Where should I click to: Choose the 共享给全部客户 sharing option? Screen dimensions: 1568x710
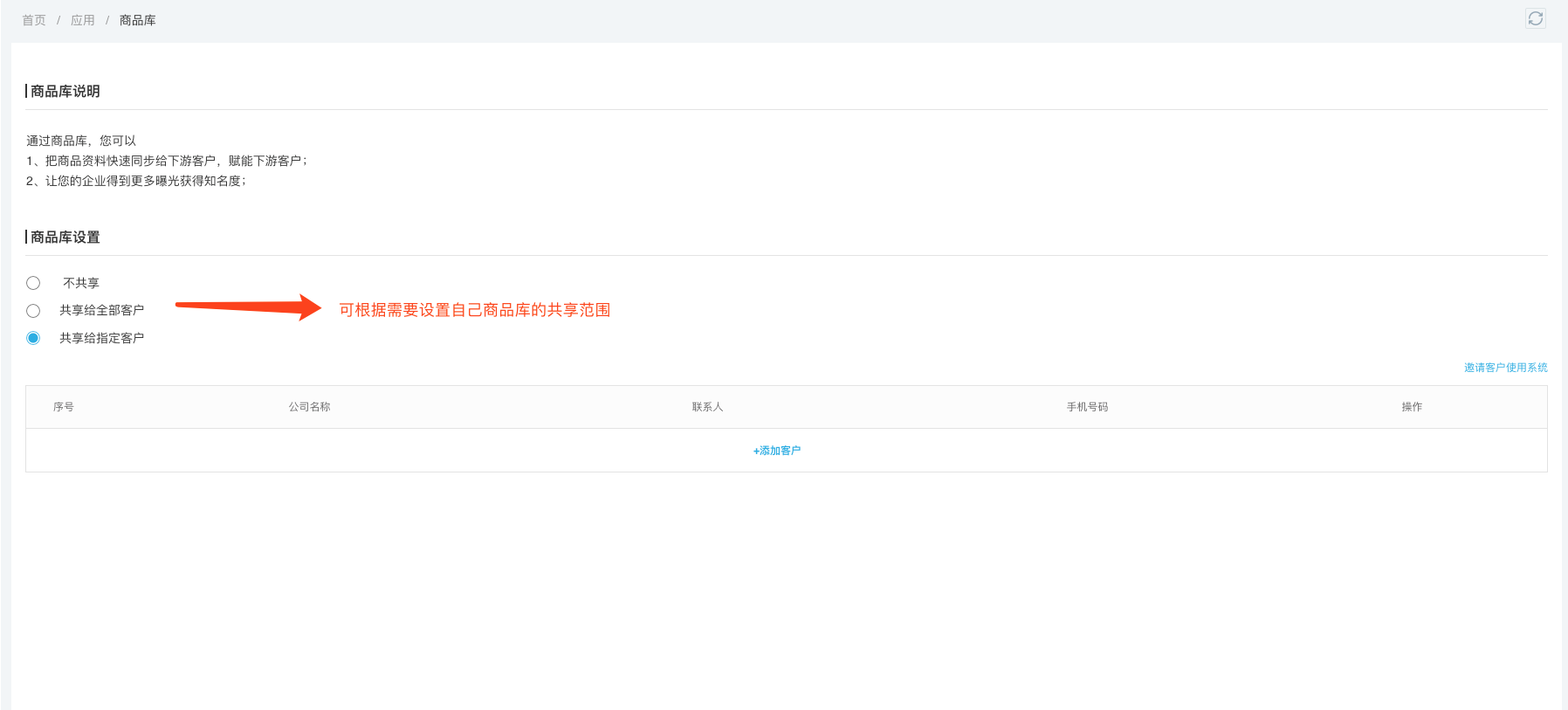[33, 311]
